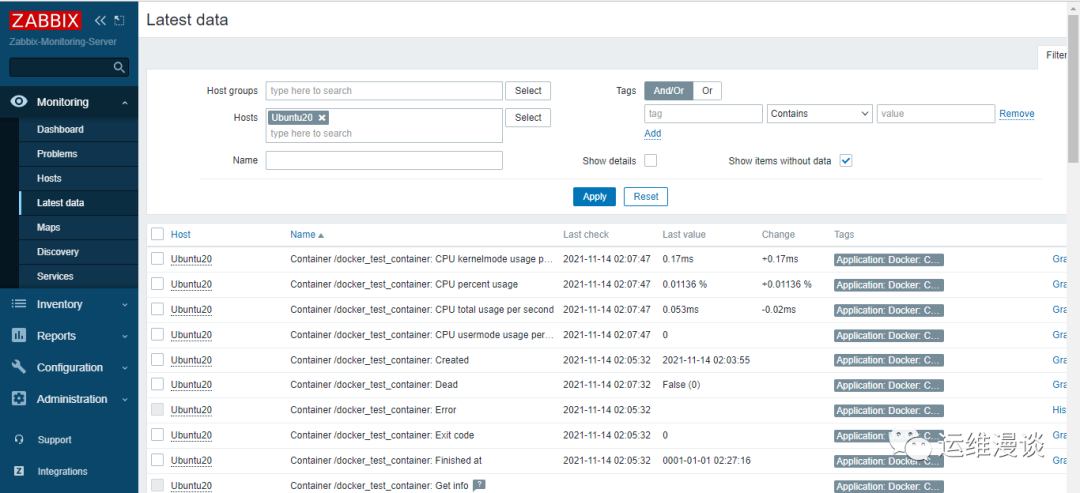This screenshot has height=493, width=1080.
Task: Open Latest data menu item
Action: coord(61,202)
